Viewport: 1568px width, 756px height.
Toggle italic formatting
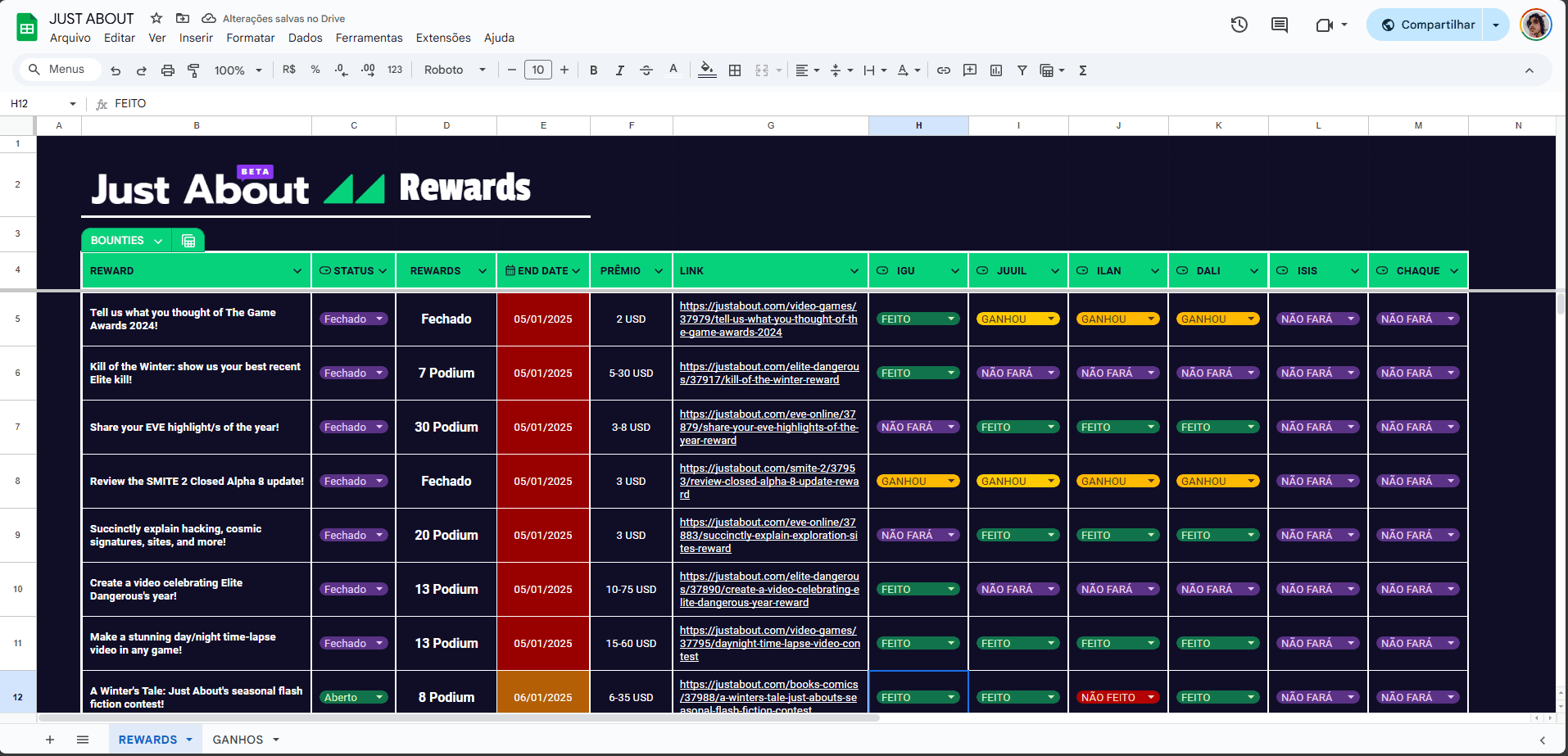point(619,70)
